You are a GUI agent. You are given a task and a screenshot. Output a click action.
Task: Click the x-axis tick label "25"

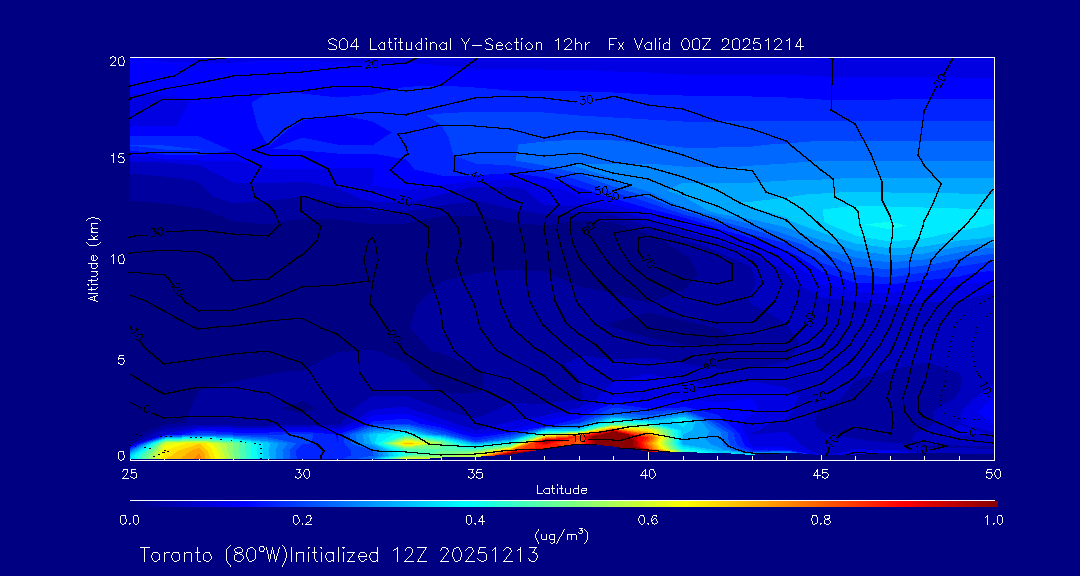(x=129, y=474)
